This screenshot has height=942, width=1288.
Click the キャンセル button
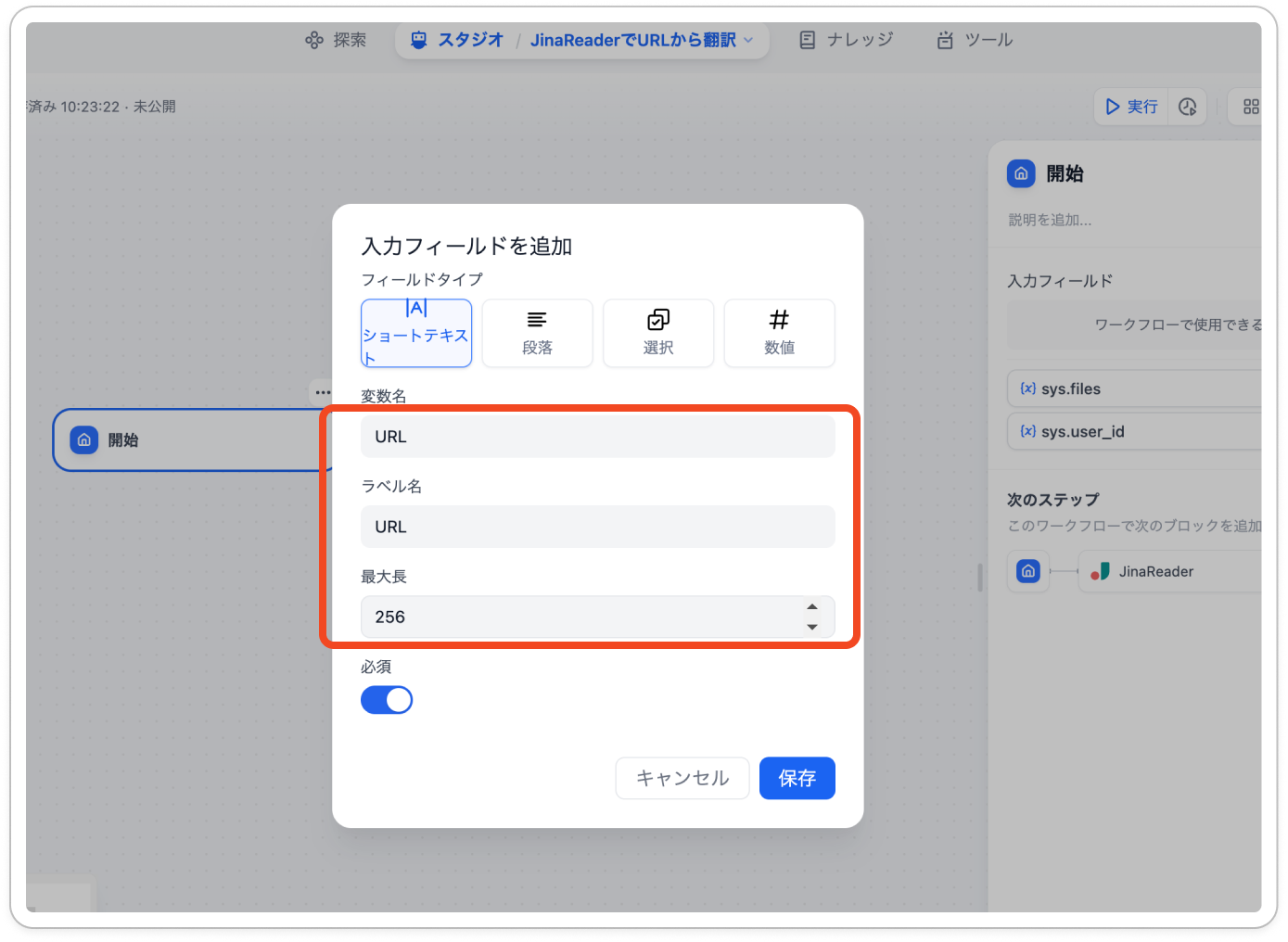tap(682, 778)
